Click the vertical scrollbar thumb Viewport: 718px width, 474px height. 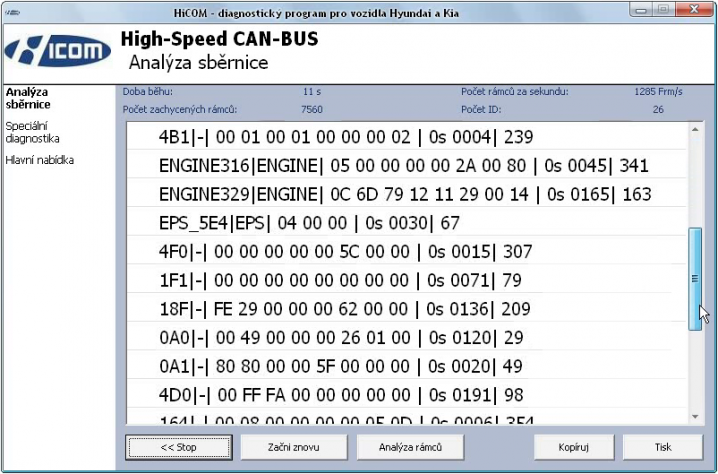695,278
